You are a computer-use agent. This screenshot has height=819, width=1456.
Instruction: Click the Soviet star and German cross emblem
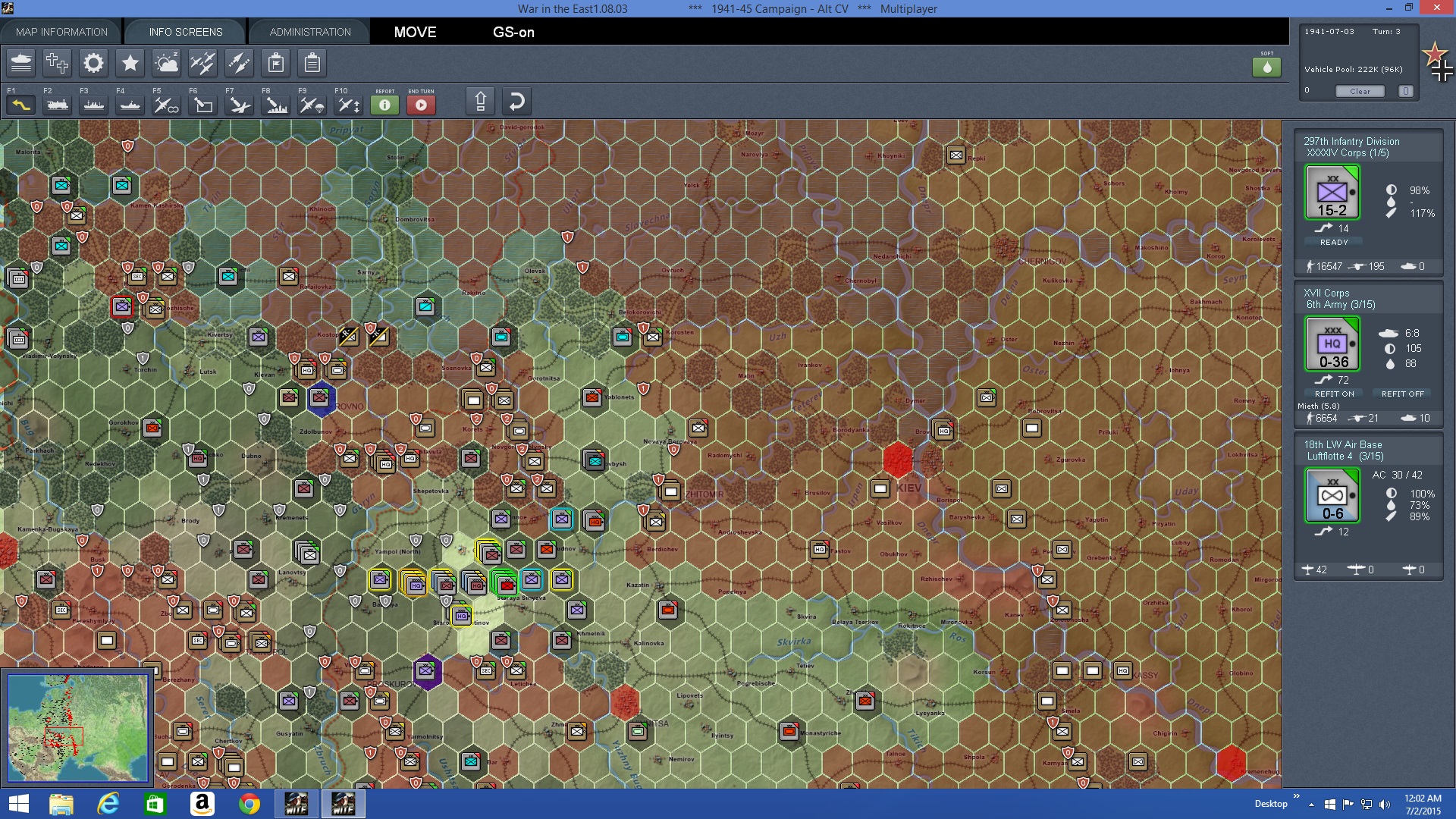1437,61
